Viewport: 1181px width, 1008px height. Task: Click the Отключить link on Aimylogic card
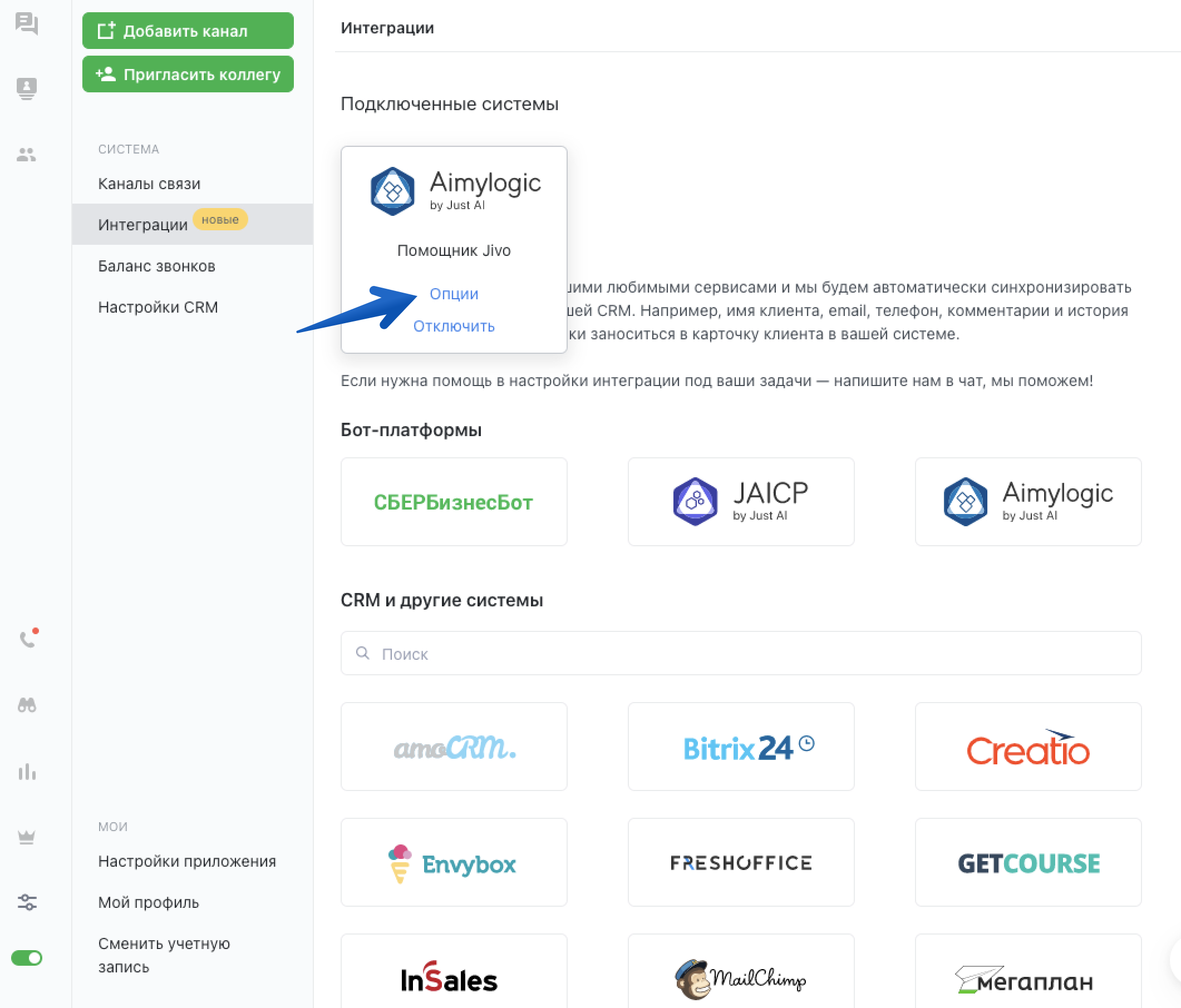pos(454,326)
